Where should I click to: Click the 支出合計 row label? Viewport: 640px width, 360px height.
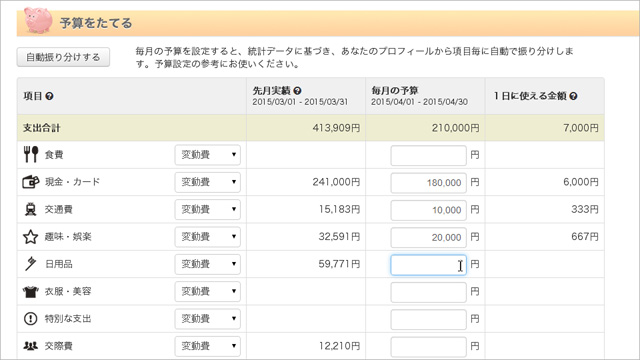42,128
